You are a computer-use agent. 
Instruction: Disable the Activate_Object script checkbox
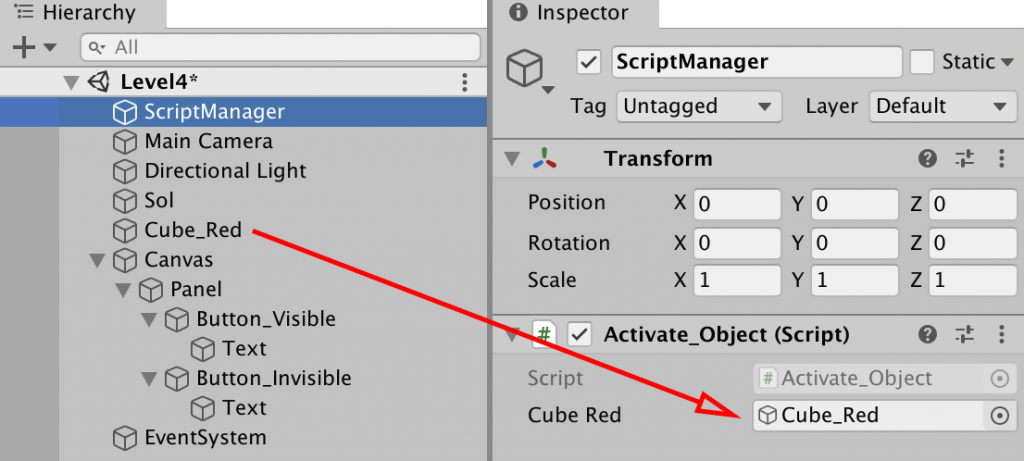[578, 335]
